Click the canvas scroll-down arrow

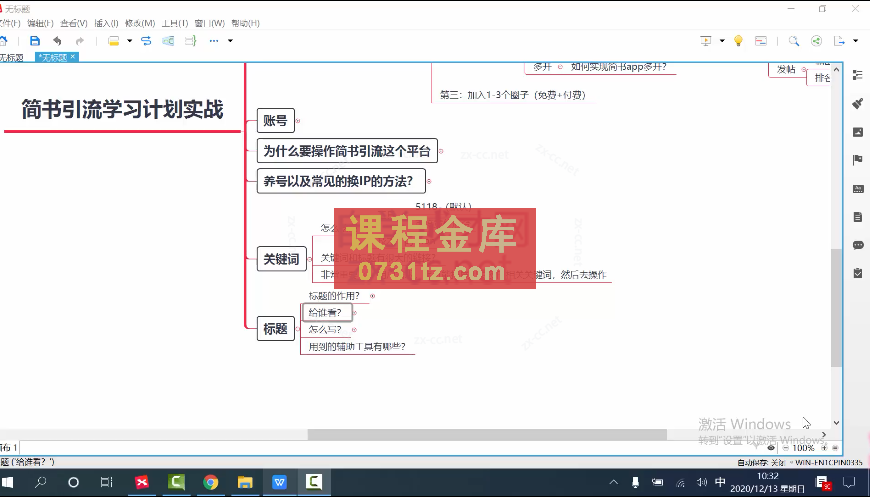click(837, 423)
